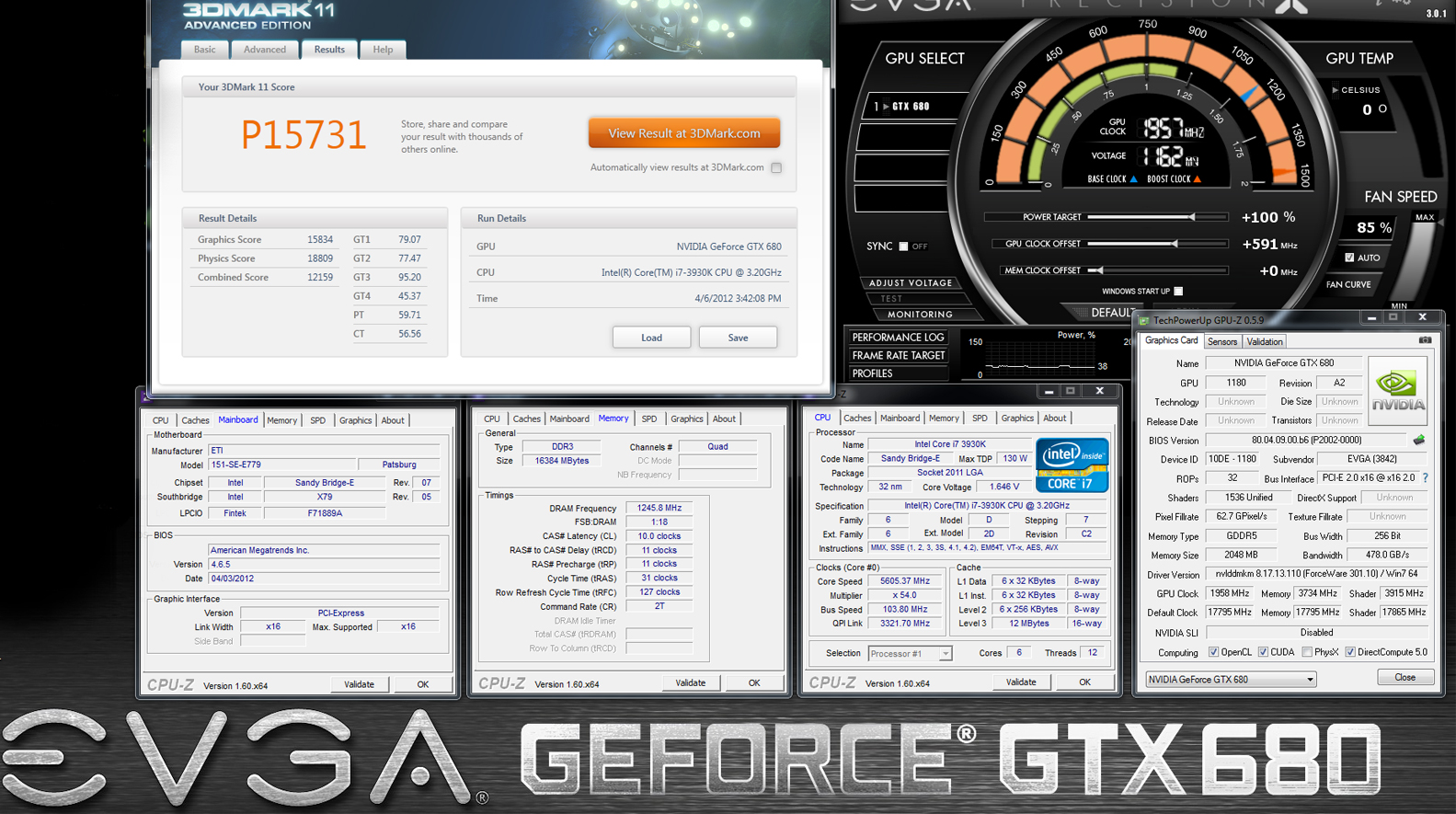The image size is (1456, 814).
Task: Click the Physics Score value 18809
Action: click(320, 258)
